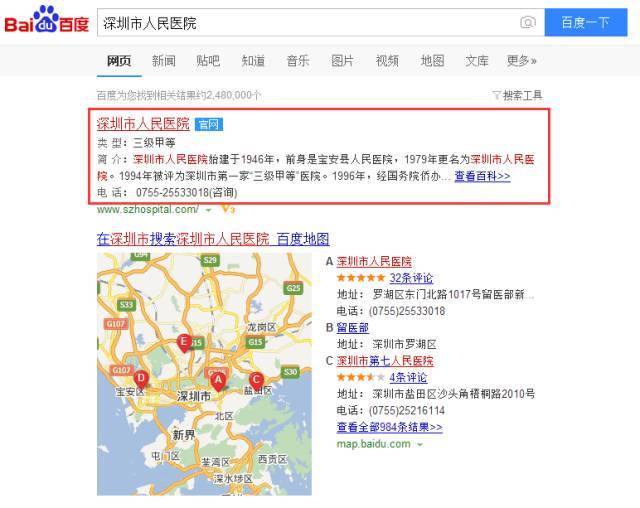Open result B 留医部 link
This screenshot has width=640, height=508.
[353, 328]
